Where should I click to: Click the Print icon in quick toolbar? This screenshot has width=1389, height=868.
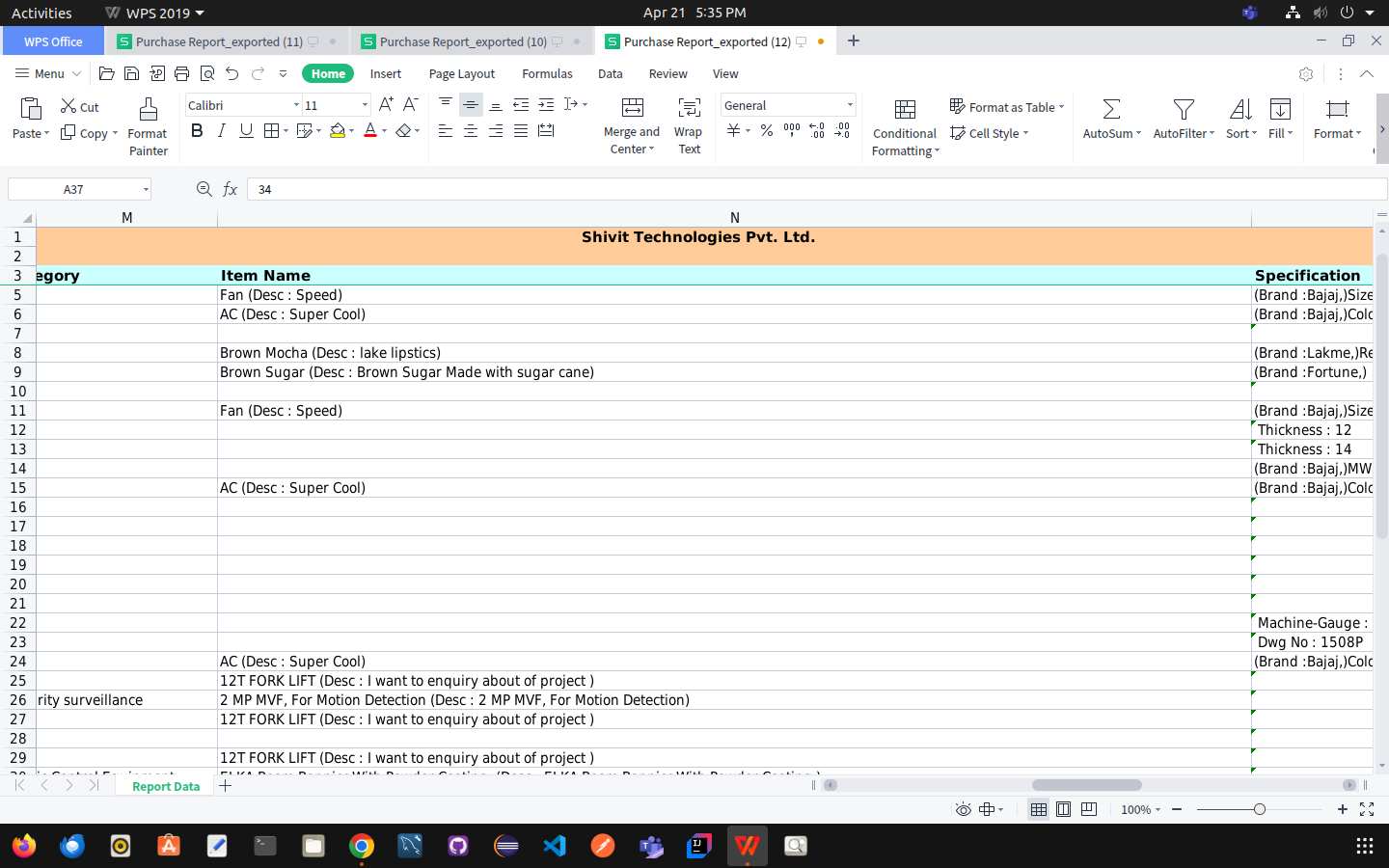181,73
